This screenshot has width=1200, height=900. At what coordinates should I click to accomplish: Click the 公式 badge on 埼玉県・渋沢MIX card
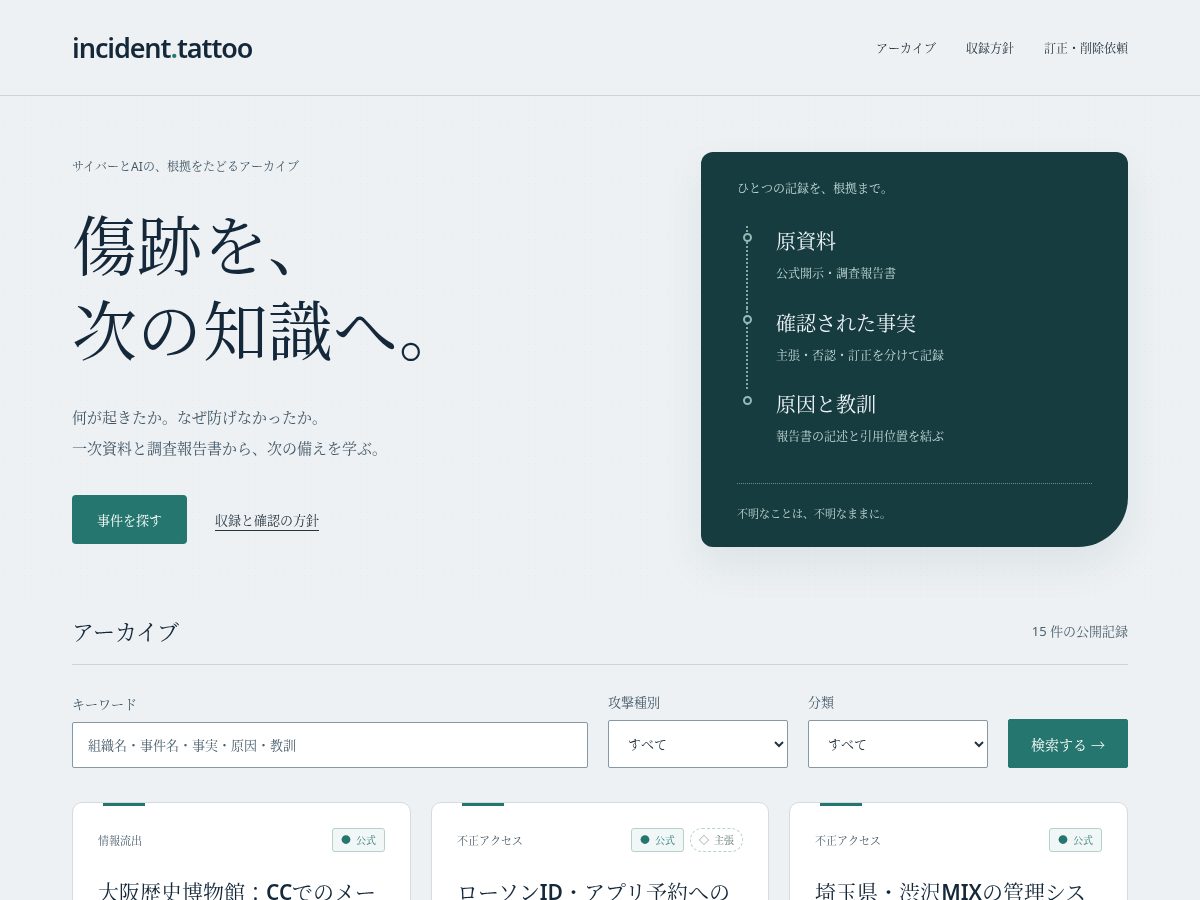click(x=1075, y=840)
